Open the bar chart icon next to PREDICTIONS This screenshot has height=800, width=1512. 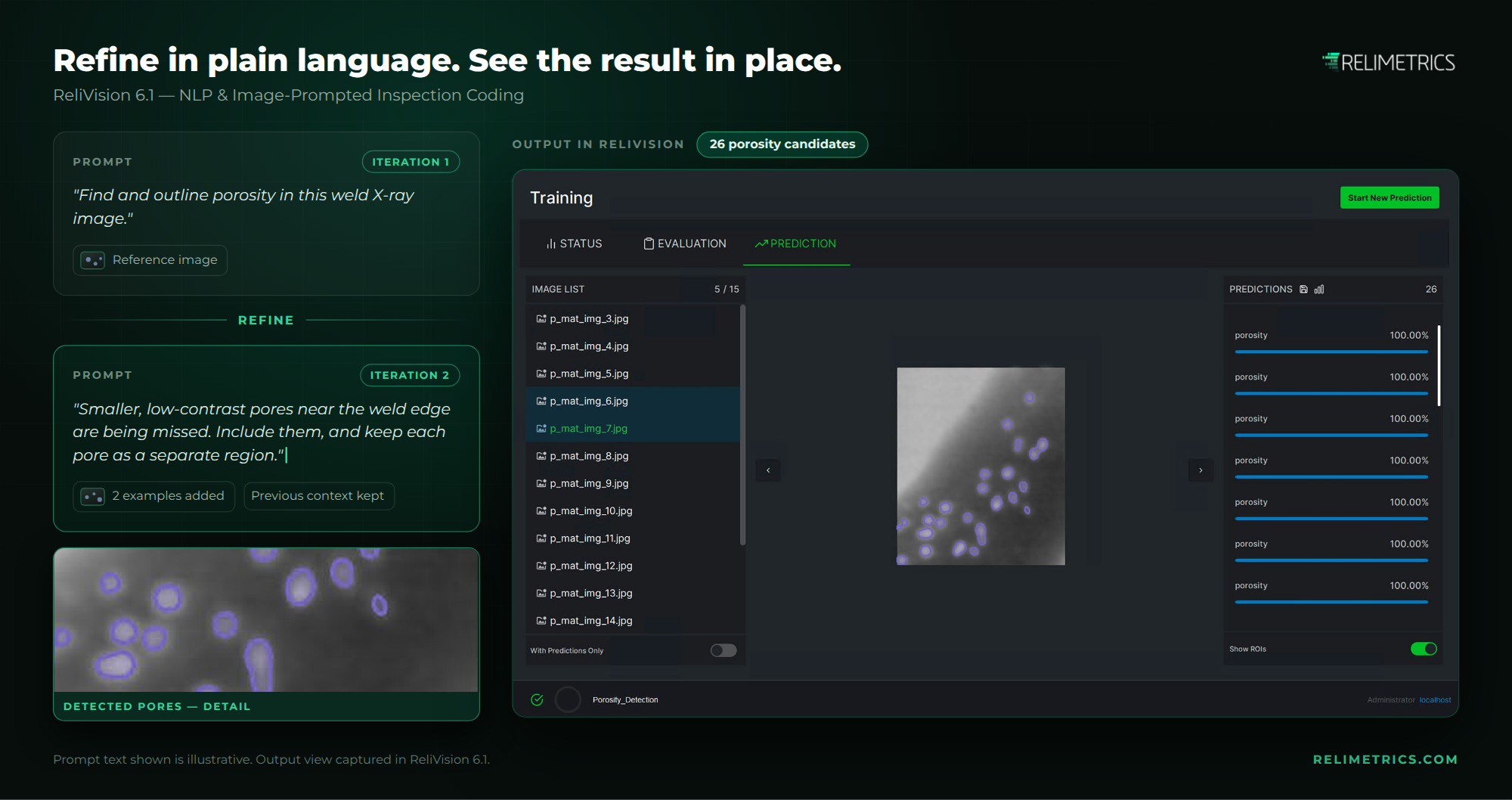(x=1319, y=290)
